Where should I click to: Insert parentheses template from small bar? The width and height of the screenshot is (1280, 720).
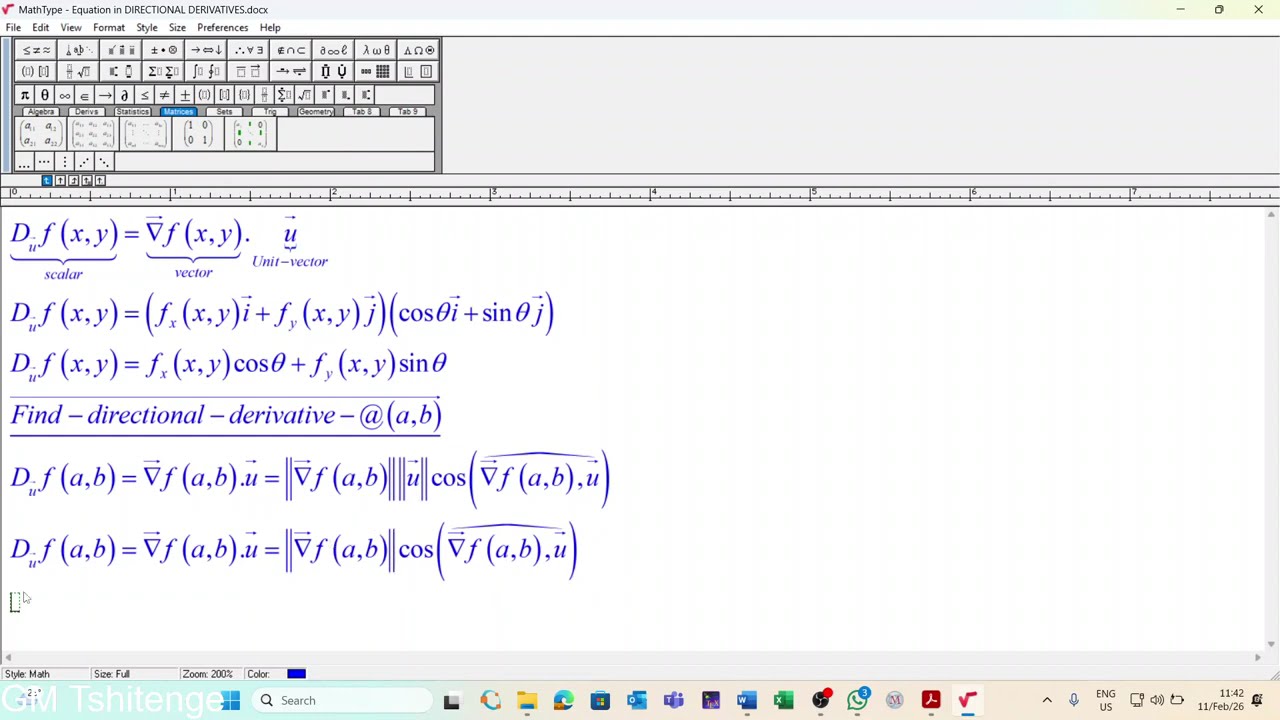[x=204, y=95]
